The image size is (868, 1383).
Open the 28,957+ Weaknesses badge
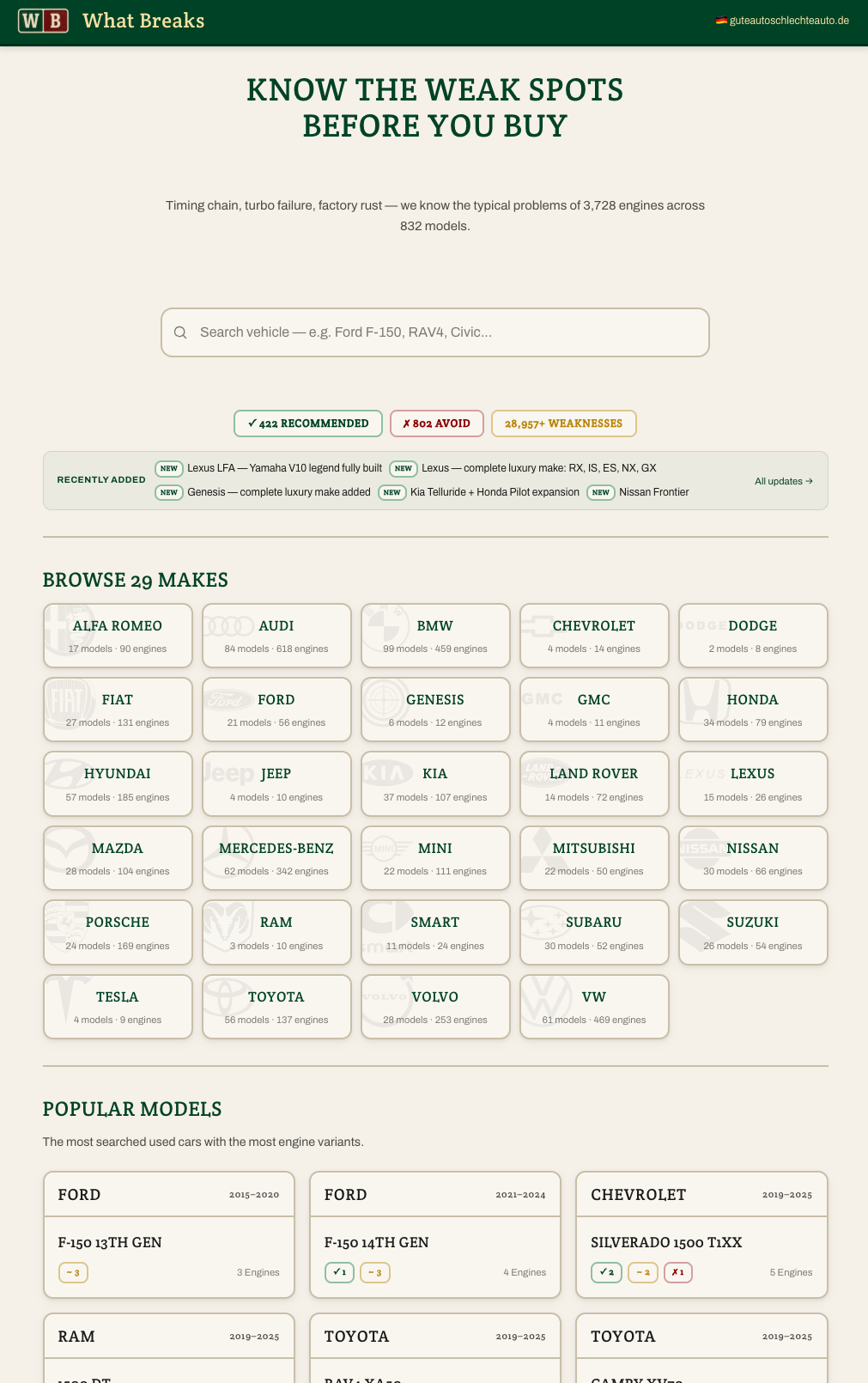[563, 423]
